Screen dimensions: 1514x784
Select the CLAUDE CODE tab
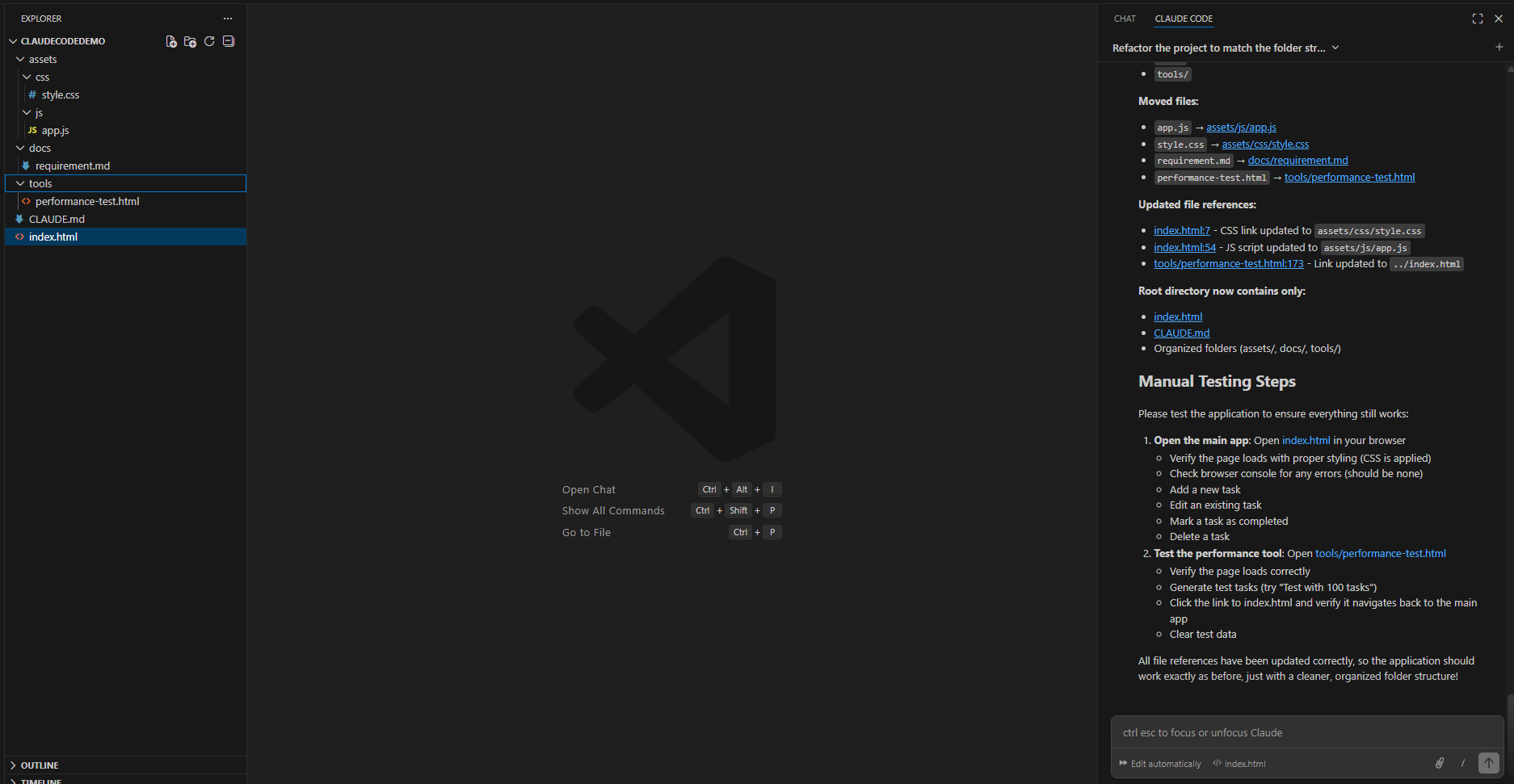point(1184,19)
